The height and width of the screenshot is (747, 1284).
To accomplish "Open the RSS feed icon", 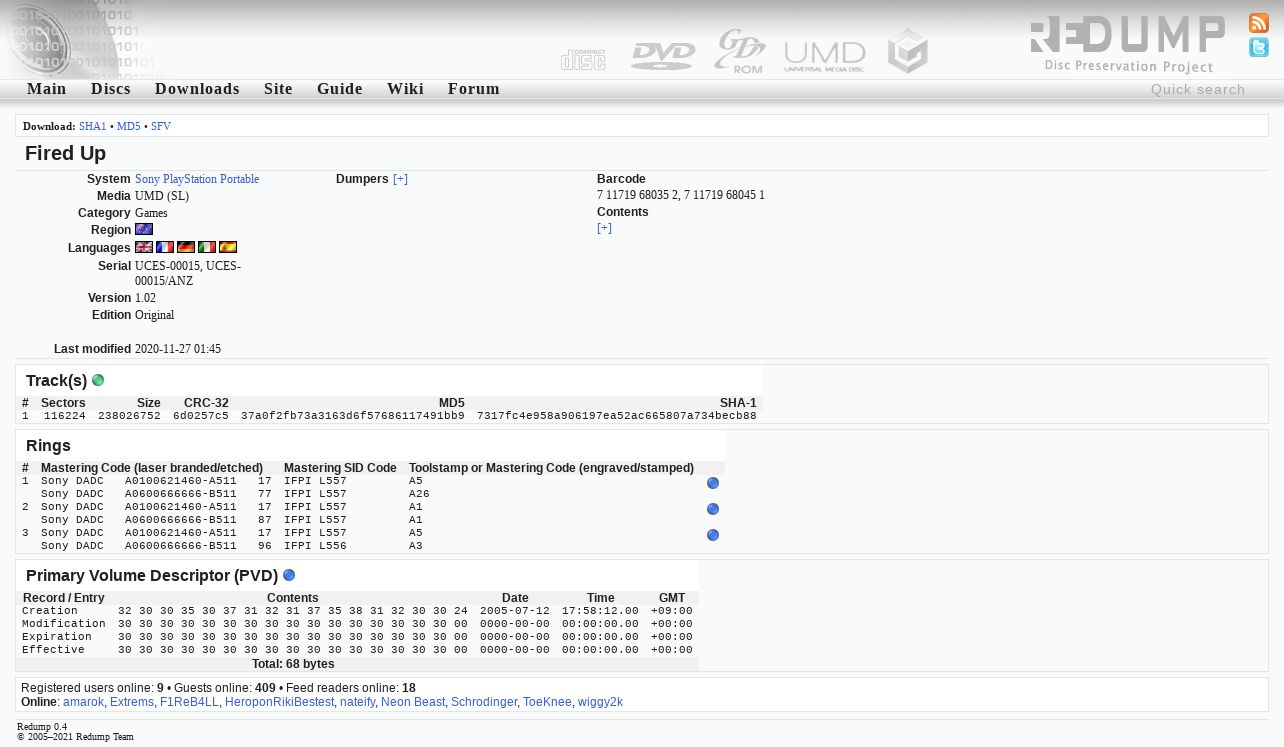I will [x=1259, y=23].
